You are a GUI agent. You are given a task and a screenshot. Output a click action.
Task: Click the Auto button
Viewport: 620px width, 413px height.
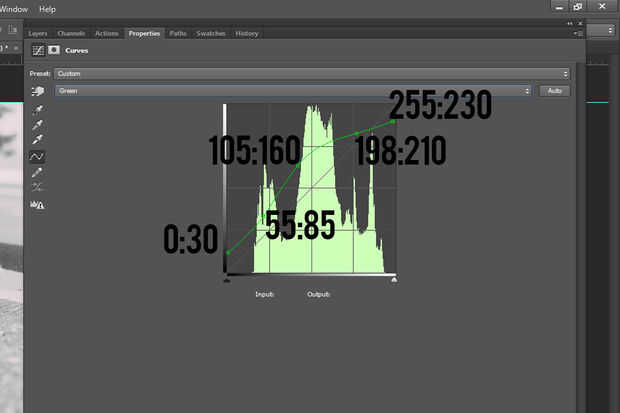(554, 91)
